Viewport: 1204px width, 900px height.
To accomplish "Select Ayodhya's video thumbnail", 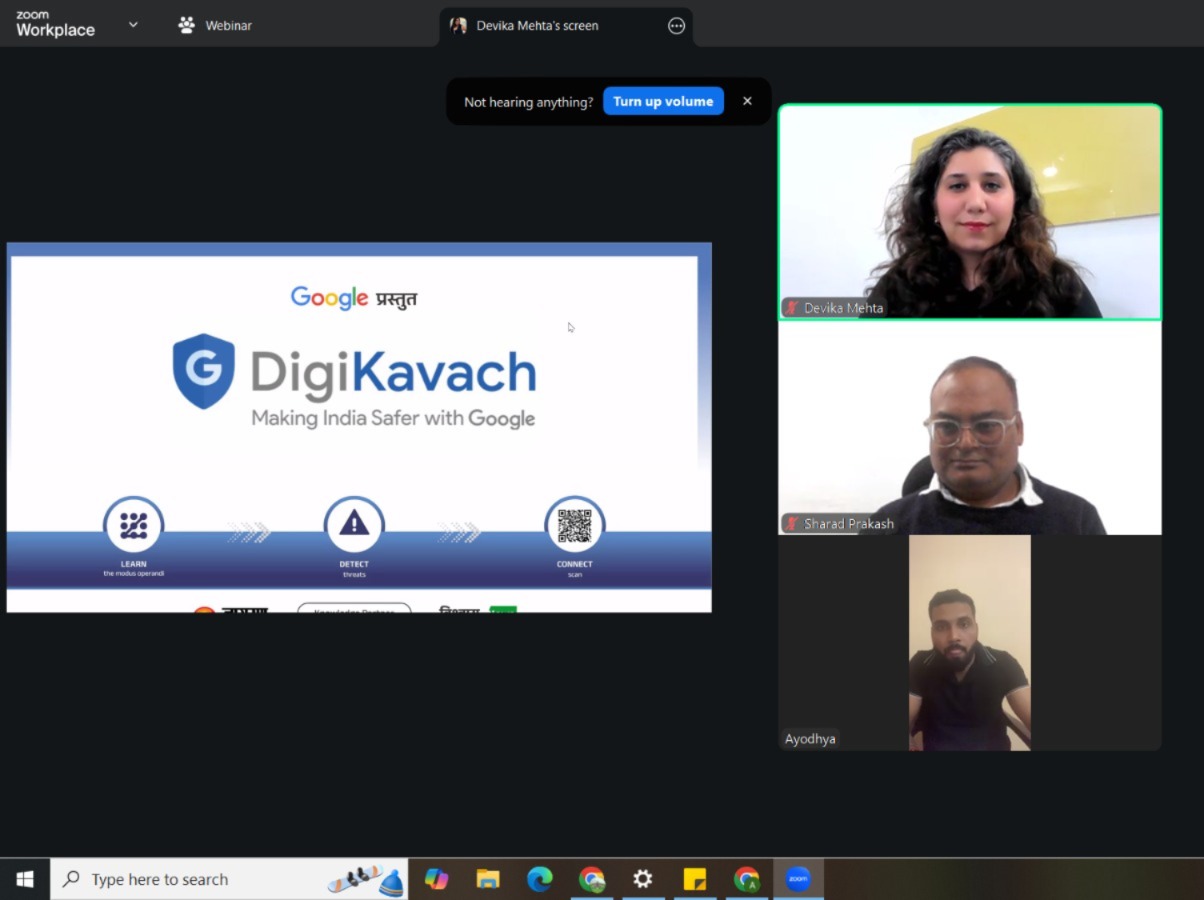I will [969, 642].
